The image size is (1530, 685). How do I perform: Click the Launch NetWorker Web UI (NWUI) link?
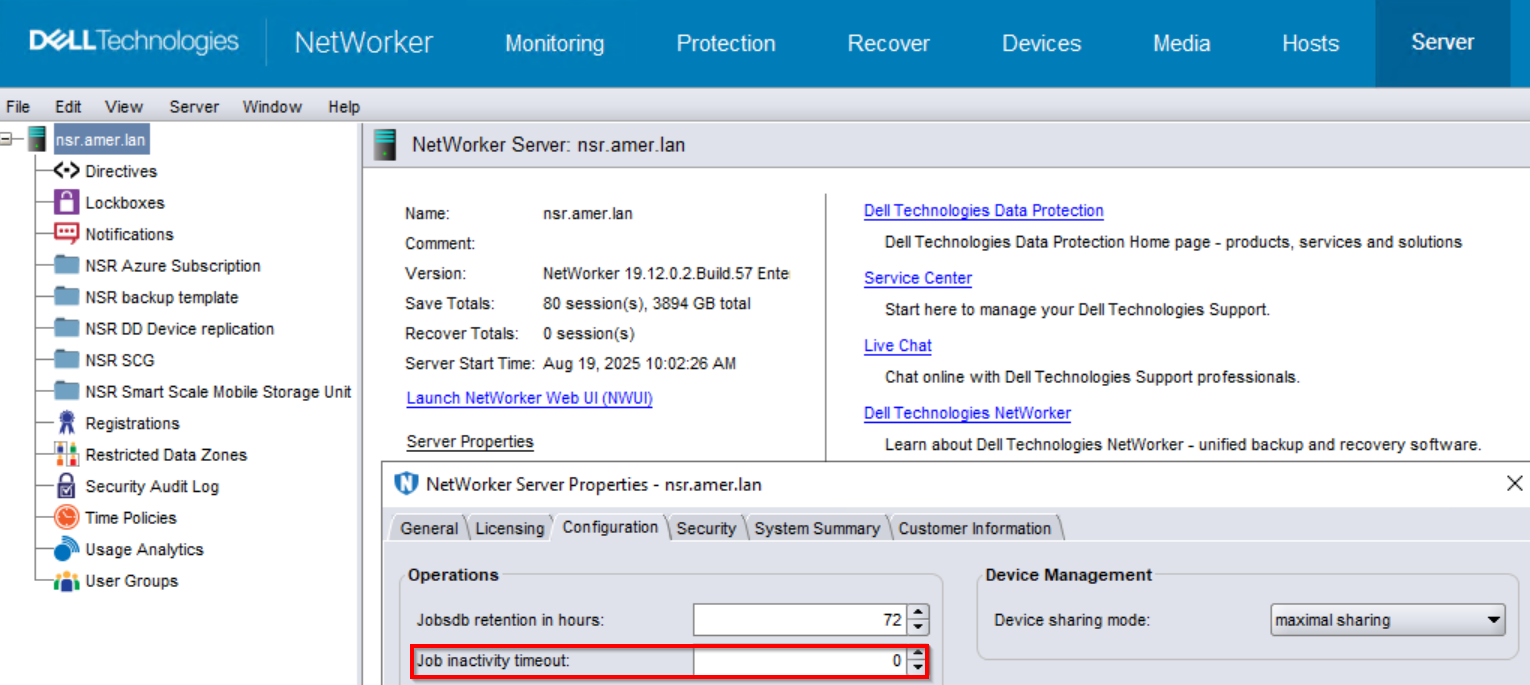tap(530, 398)
